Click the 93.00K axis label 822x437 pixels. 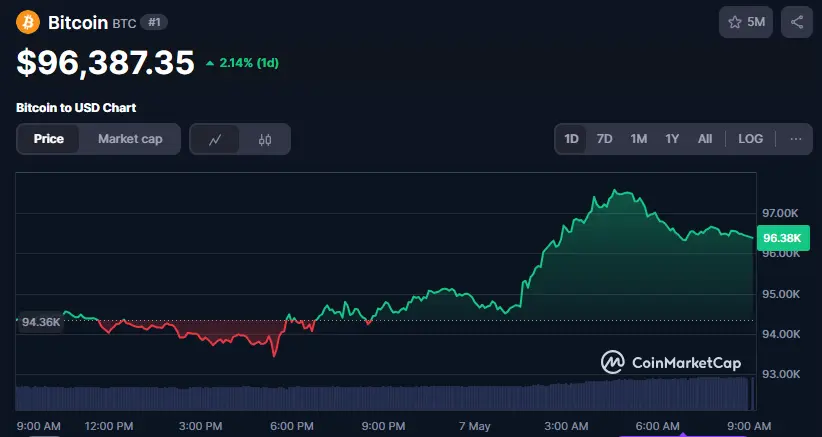(781, 374)
